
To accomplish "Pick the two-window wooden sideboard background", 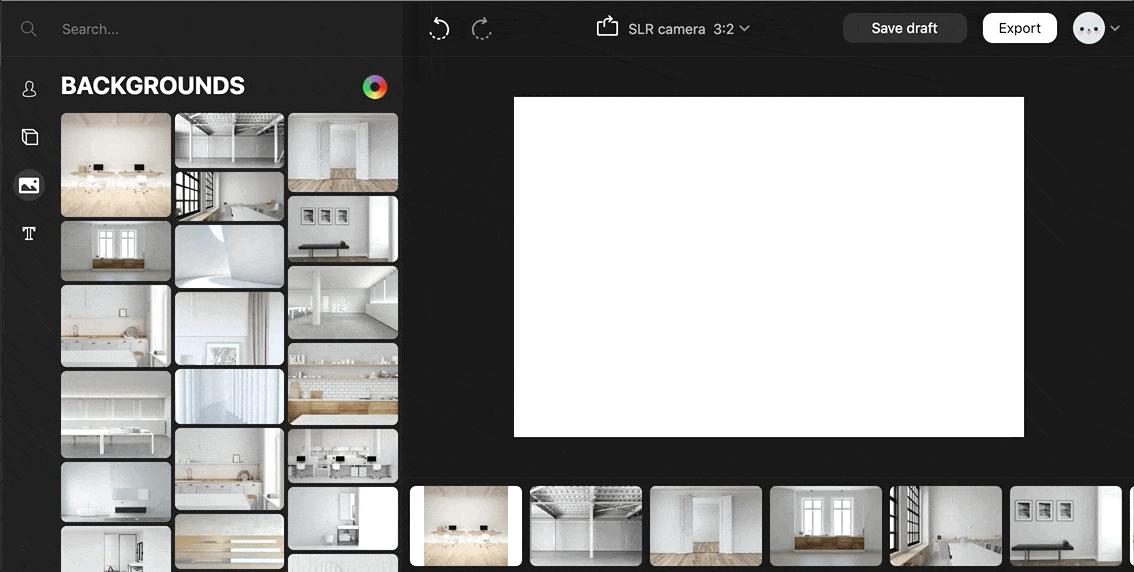I will click(116, 251).
